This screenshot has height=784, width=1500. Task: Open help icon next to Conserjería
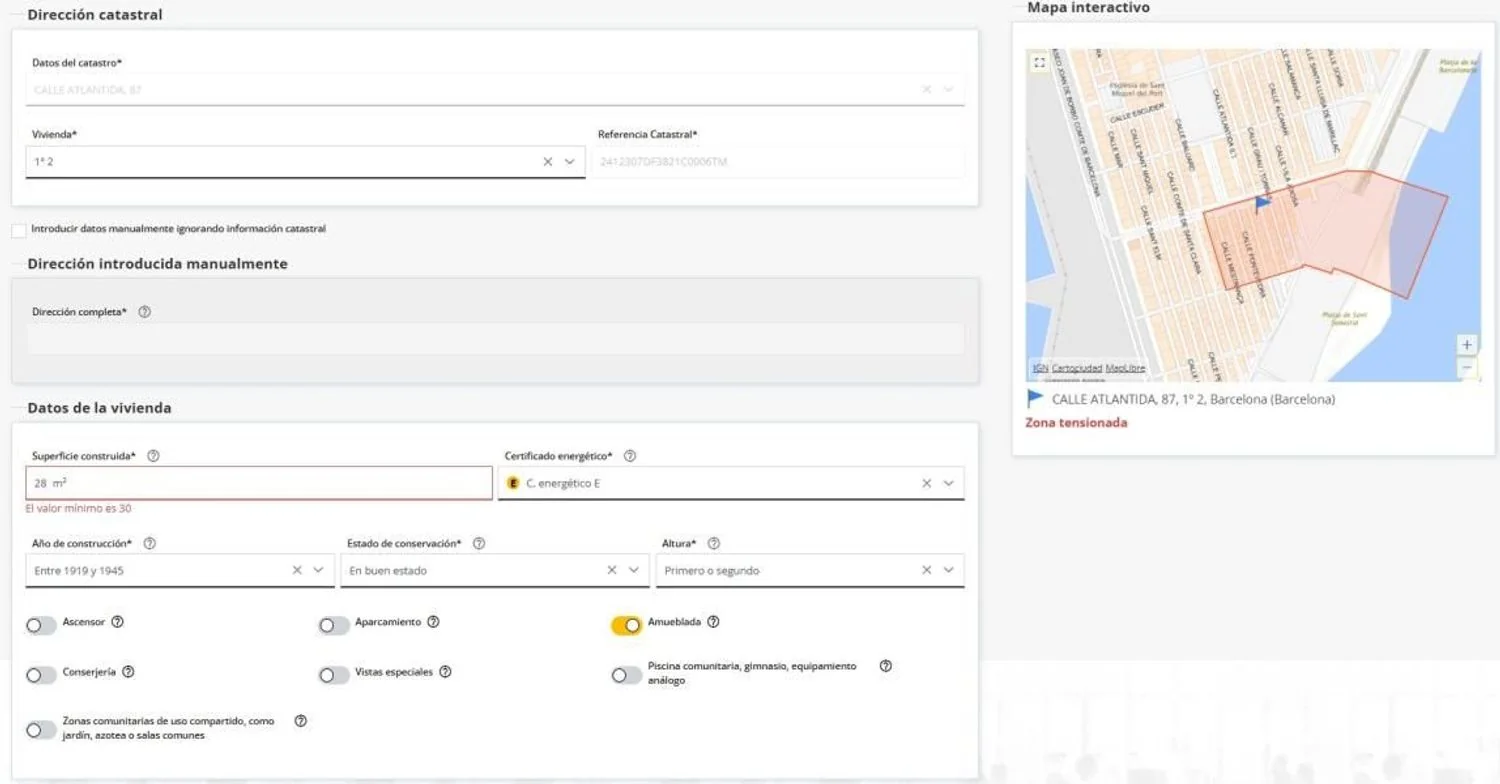(128, 672)
